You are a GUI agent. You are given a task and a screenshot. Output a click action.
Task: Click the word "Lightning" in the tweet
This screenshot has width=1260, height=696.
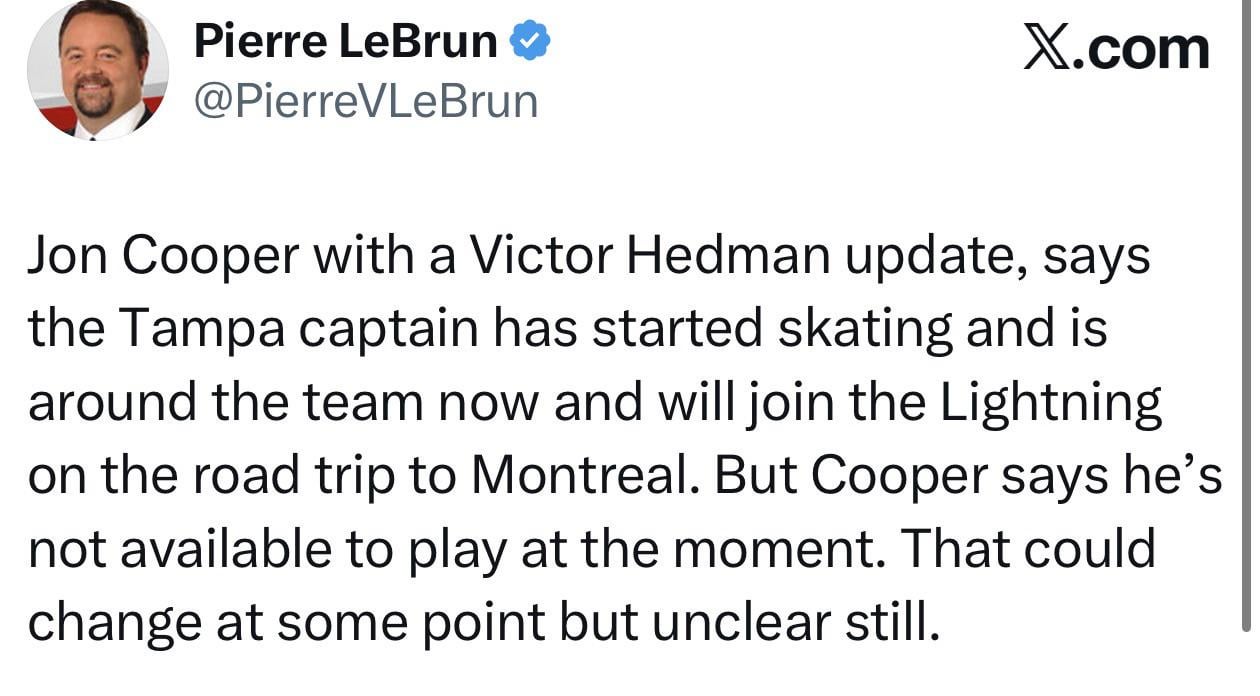[x=1050, y=403]
